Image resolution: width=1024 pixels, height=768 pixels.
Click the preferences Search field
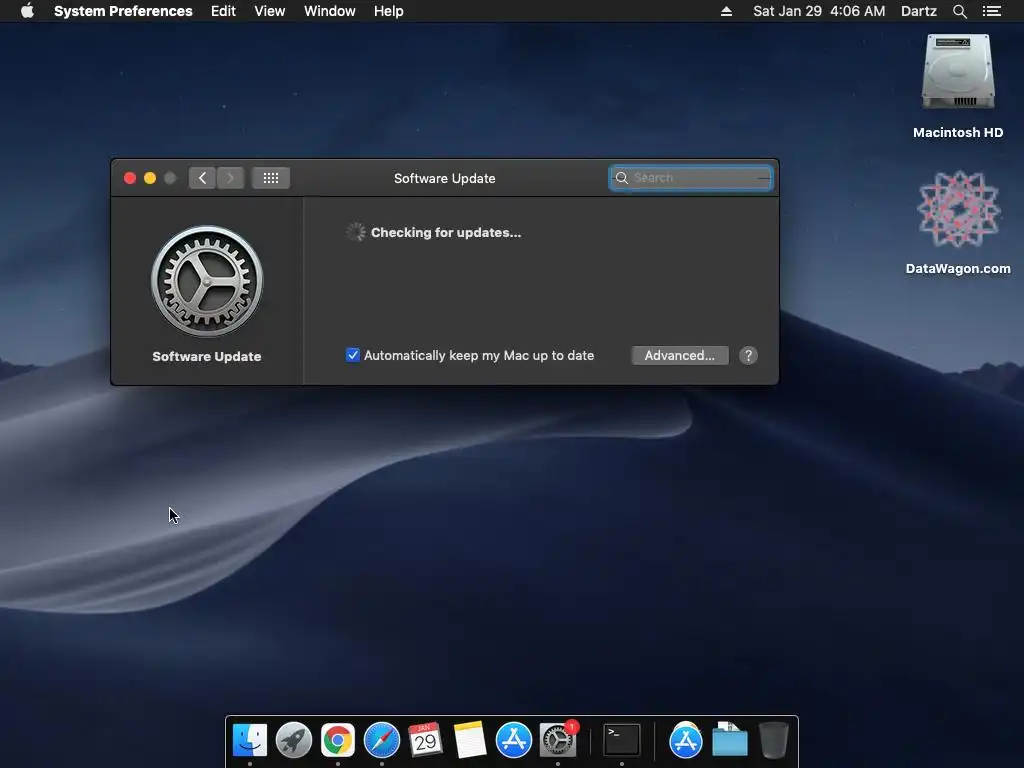pyautogui.click(x=691, y=178)
